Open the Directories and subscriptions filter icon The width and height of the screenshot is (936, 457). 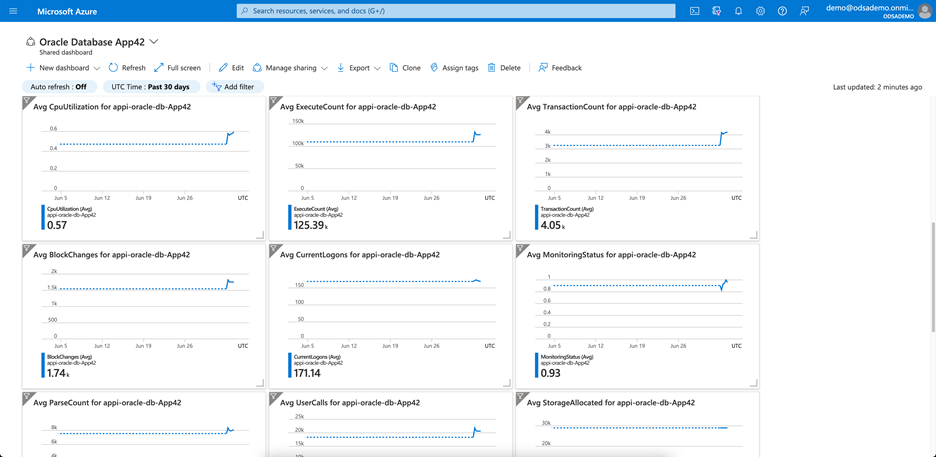coord(717,11)
